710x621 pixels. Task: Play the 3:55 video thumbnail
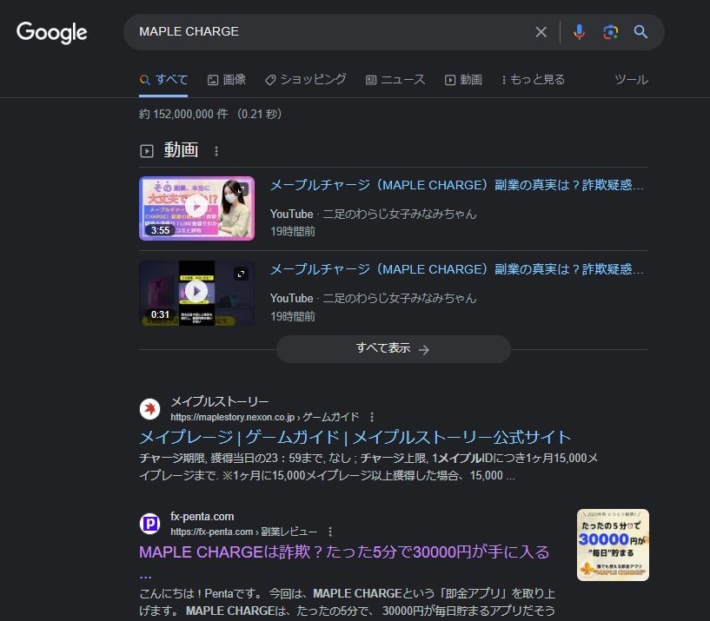[x=197, y=208]
